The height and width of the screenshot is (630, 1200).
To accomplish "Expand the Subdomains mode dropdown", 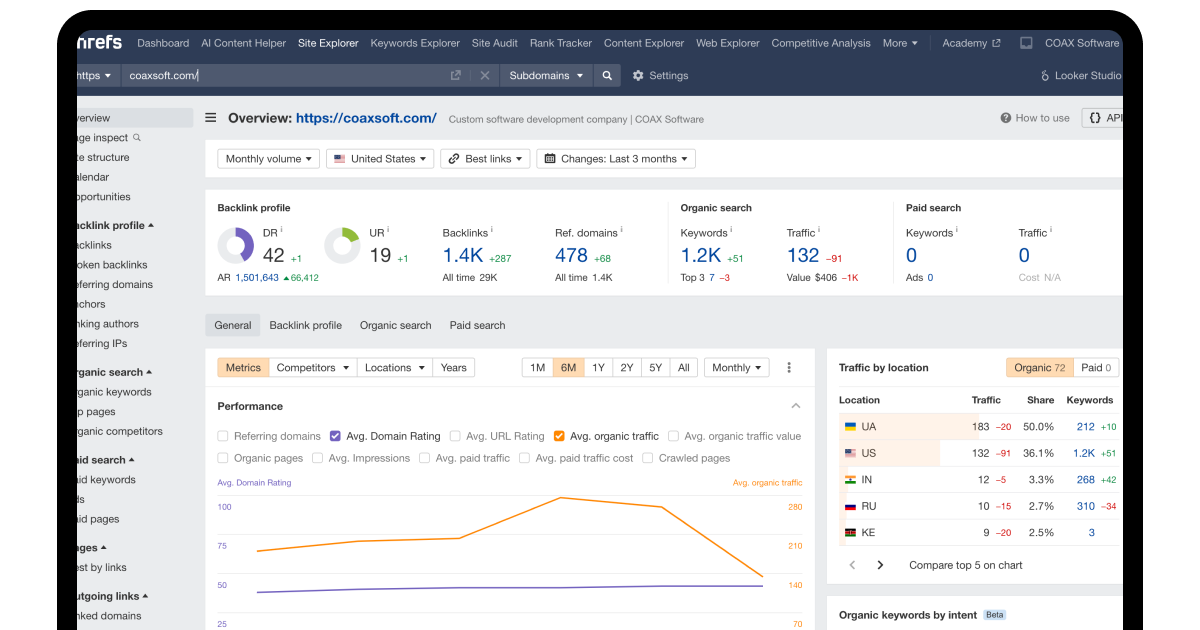I will click(x=546, y=75).
